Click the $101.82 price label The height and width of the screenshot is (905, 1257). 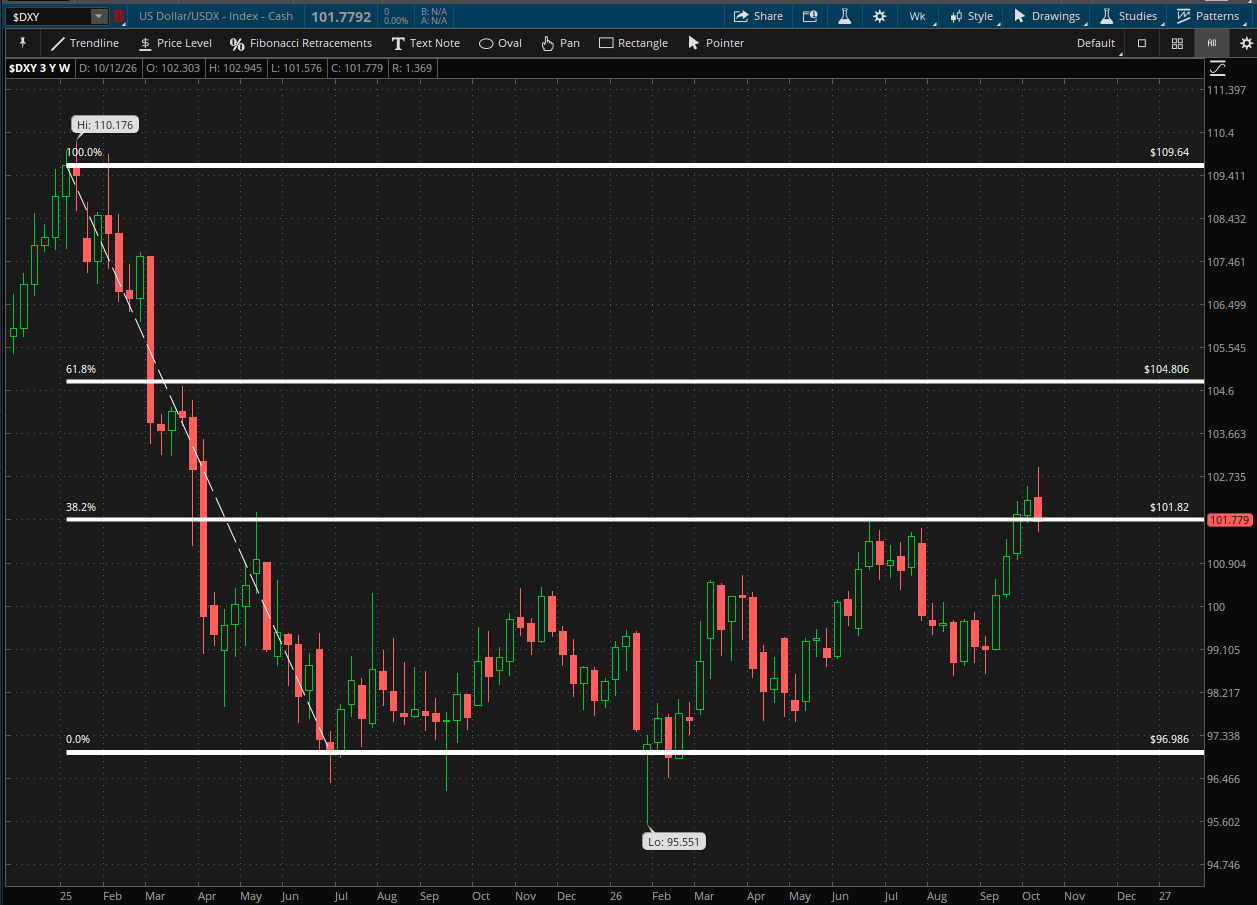click(1169, 507)
